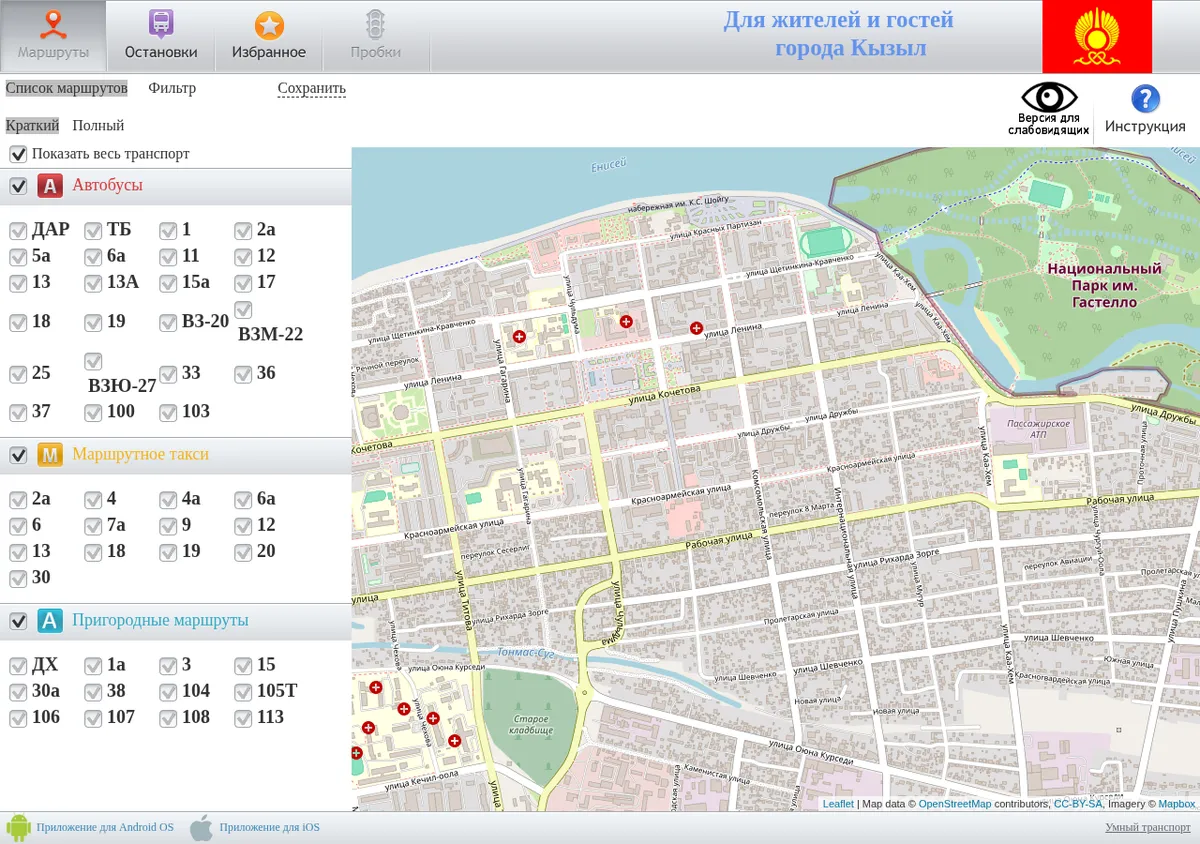The image size is (1200, 844).
Task: Collapse the Автобусы section header
Action: point(176,186)
